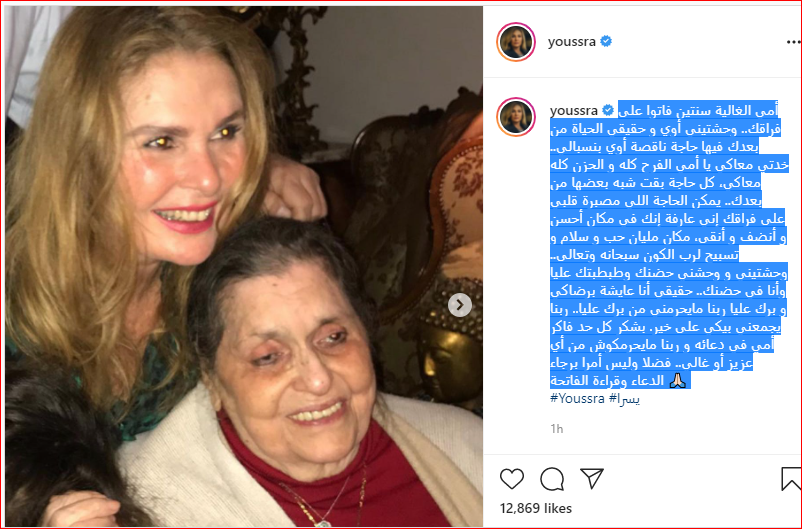This screenshot has width=802, height=529.
Task: Open the #Youssra hashtag link
Action: [577, 398]
